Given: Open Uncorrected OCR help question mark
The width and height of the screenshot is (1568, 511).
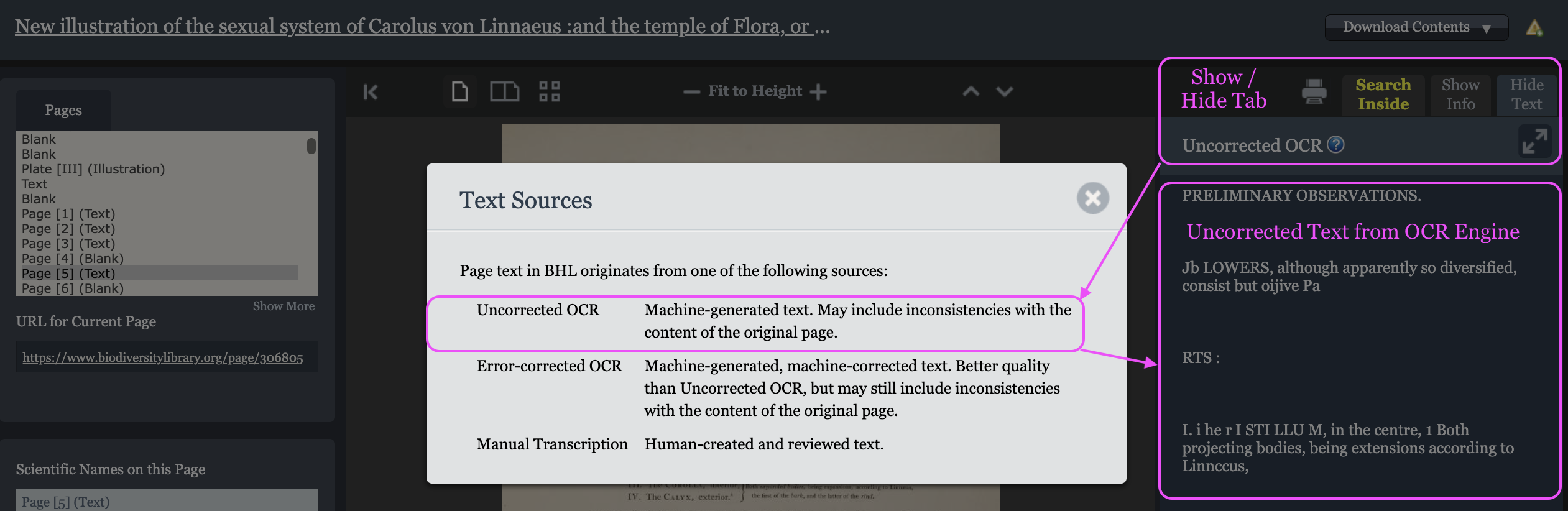Looking at the screenshot, I should click(1335, 145).
